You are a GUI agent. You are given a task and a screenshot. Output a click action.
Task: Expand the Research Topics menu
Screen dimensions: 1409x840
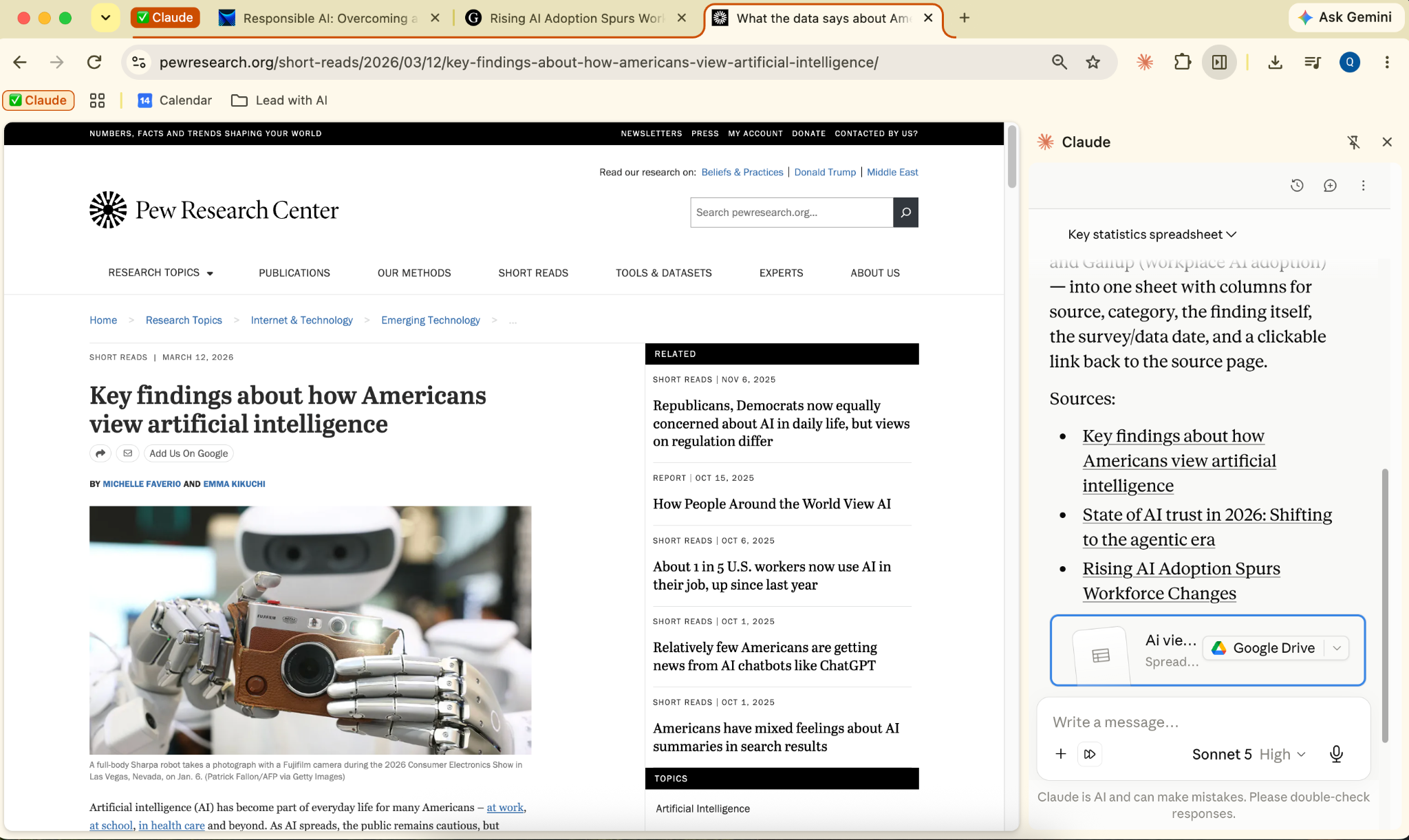161,273
